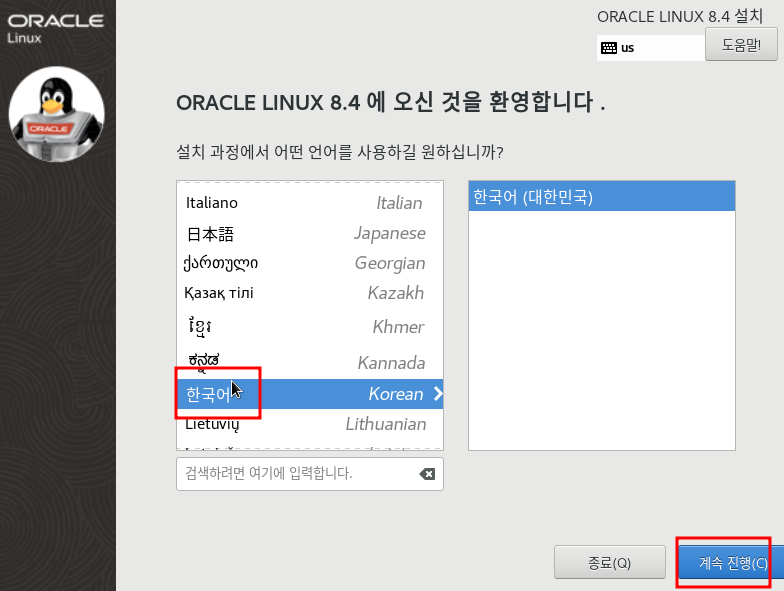Choose the 한국어 (대한민국) locale entry

click(602, 196)
